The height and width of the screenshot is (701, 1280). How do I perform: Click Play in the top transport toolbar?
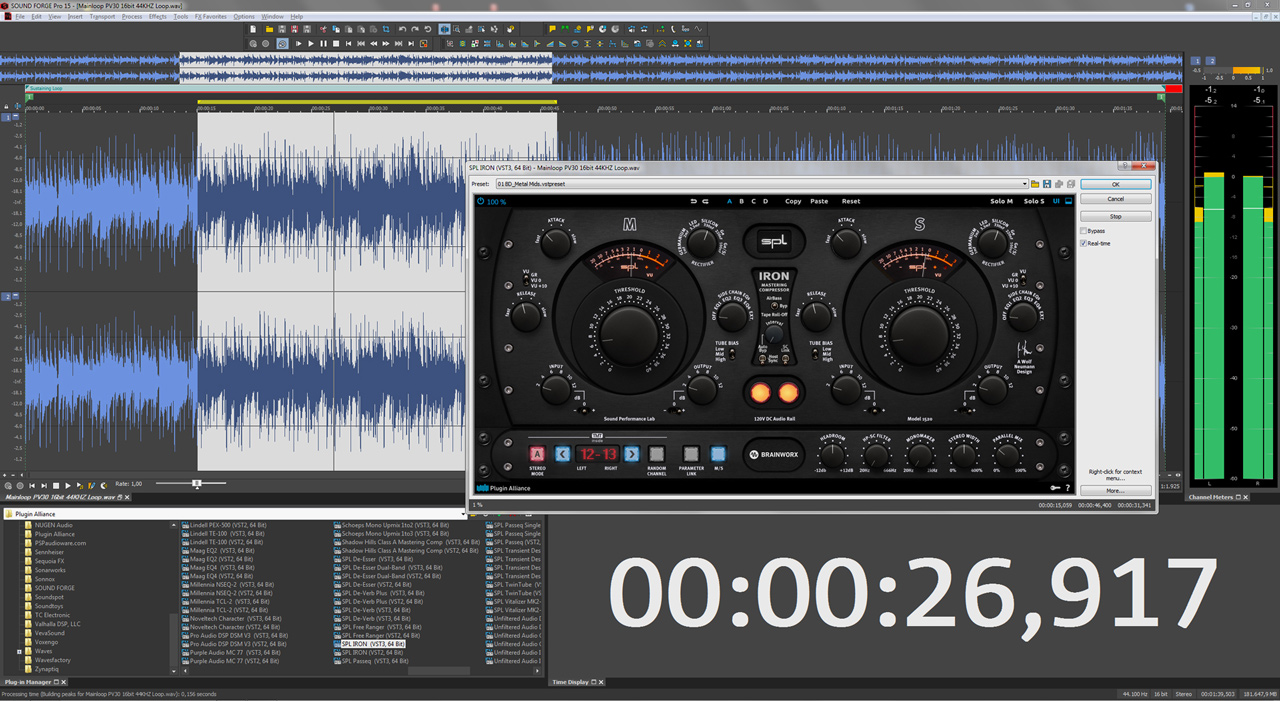coord(311,44)
